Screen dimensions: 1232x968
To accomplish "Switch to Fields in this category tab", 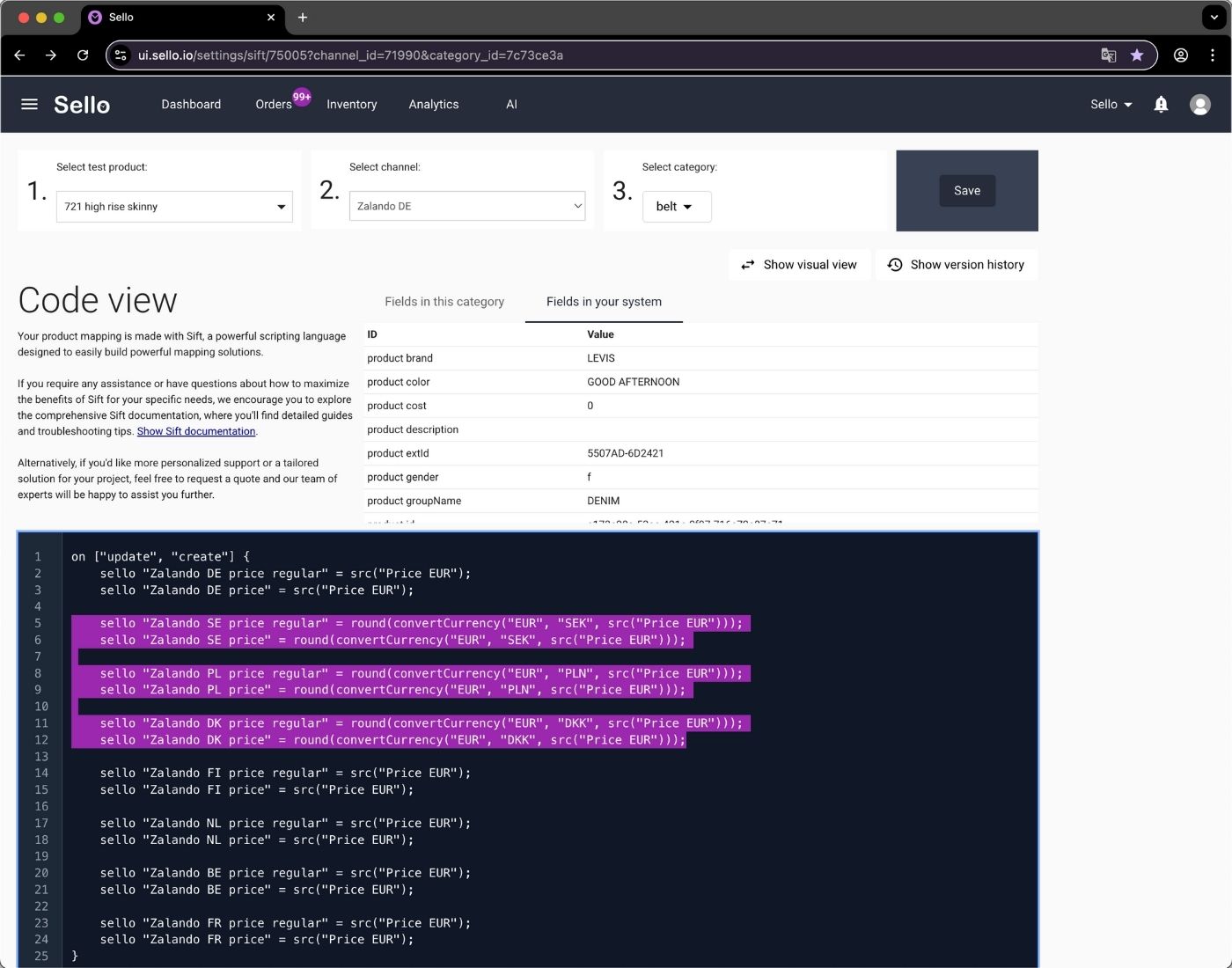I will click(x=444, y=301).
